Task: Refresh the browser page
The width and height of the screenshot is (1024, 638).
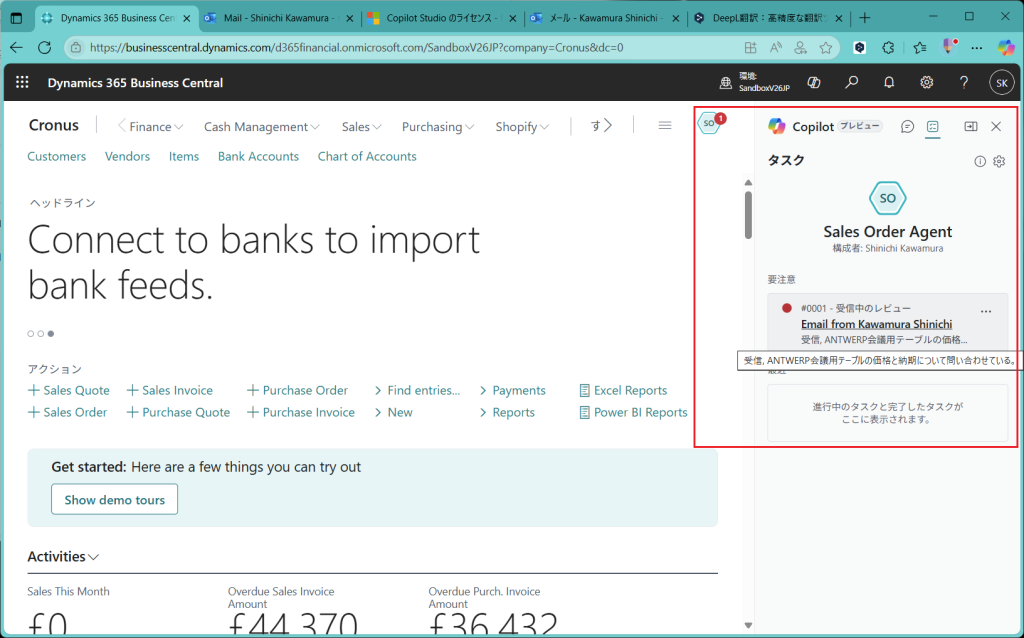Action: (x=44, y=48)
